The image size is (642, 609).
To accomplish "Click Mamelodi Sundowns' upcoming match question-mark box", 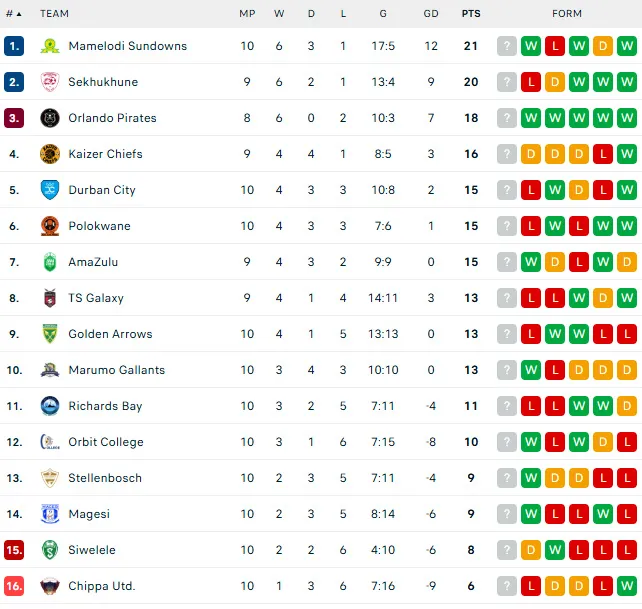I will click(507, 46).
